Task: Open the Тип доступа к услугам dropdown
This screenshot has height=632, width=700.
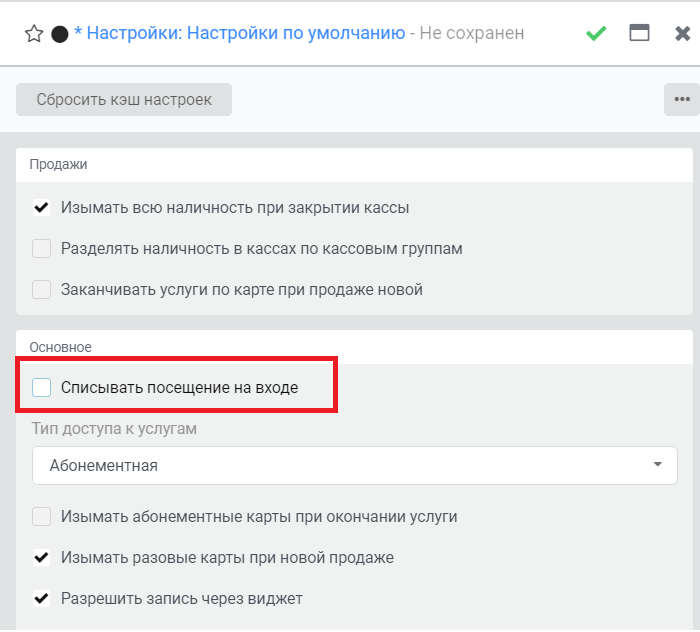Action: click(354, 465)
